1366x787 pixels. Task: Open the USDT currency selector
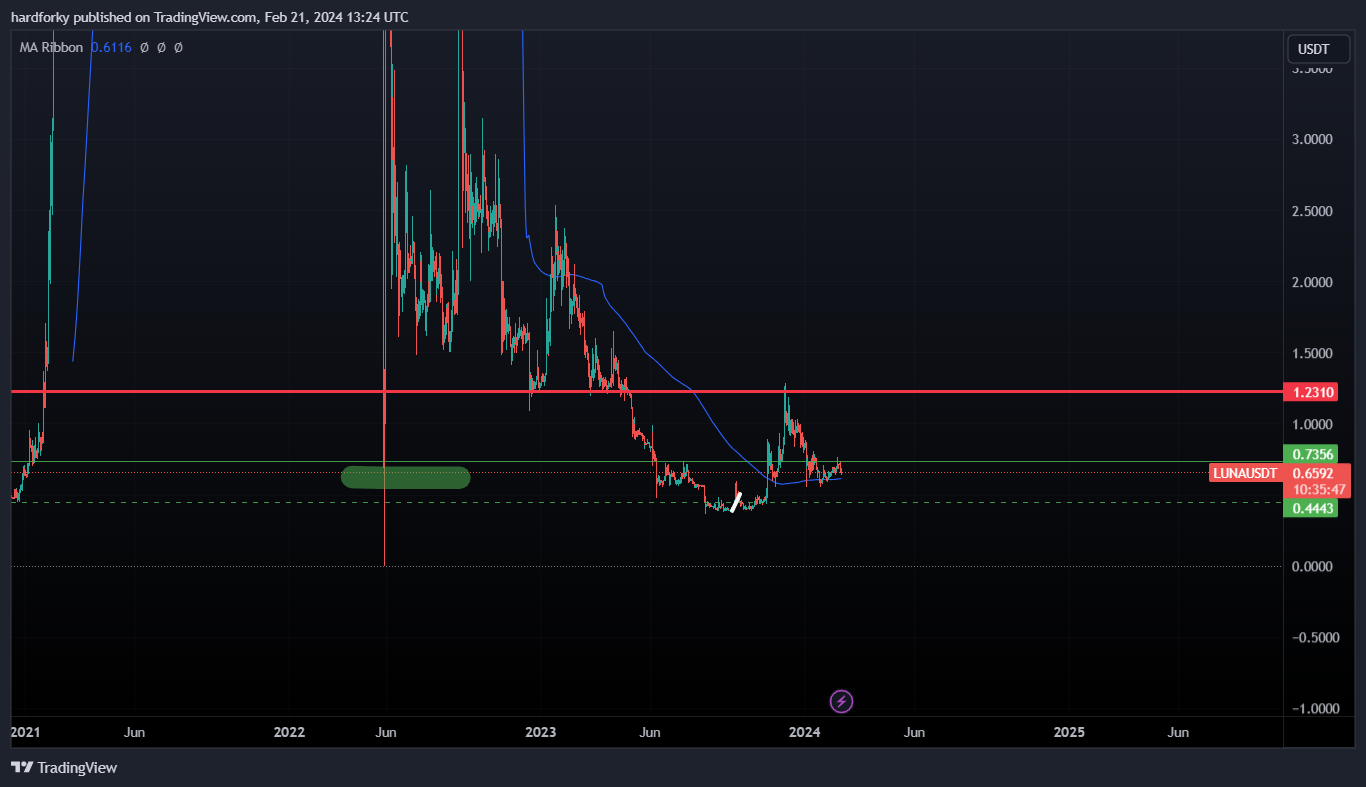coord(1318,49)
